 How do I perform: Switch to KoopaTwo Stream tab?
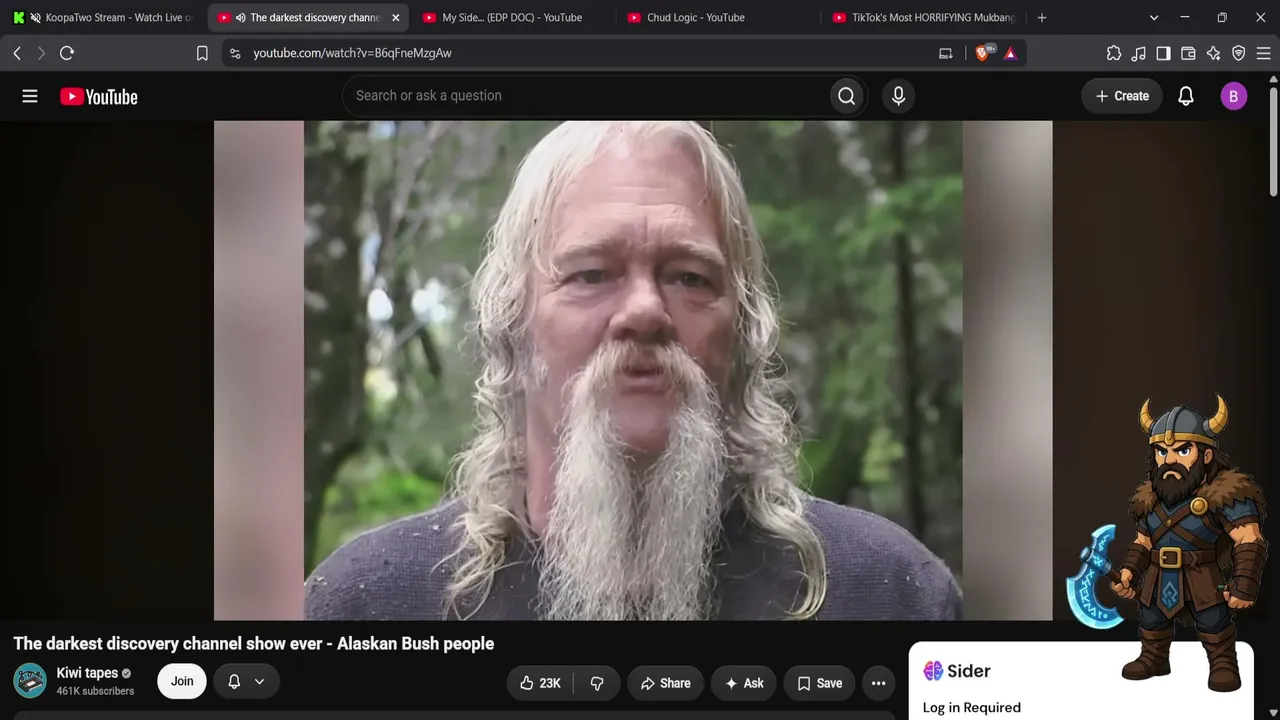(x=102, y=17)
